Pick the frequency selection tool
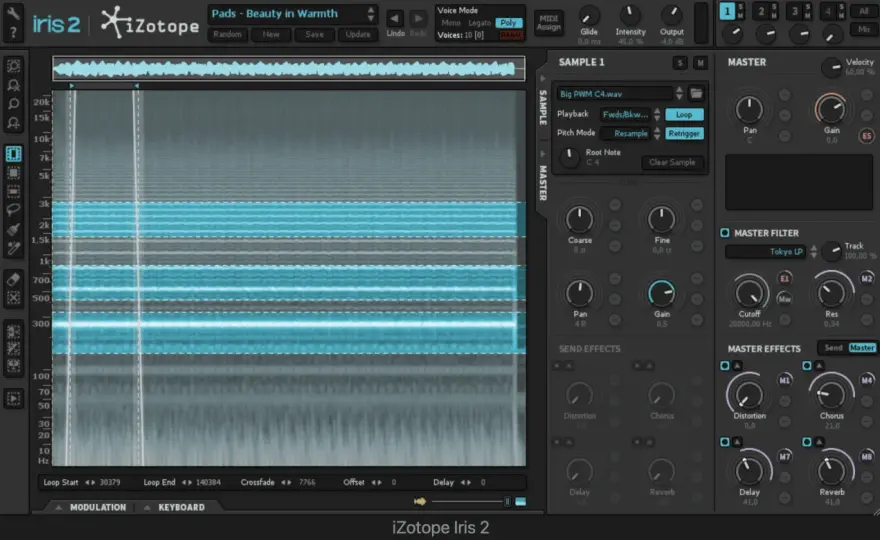 coord(13,191)
